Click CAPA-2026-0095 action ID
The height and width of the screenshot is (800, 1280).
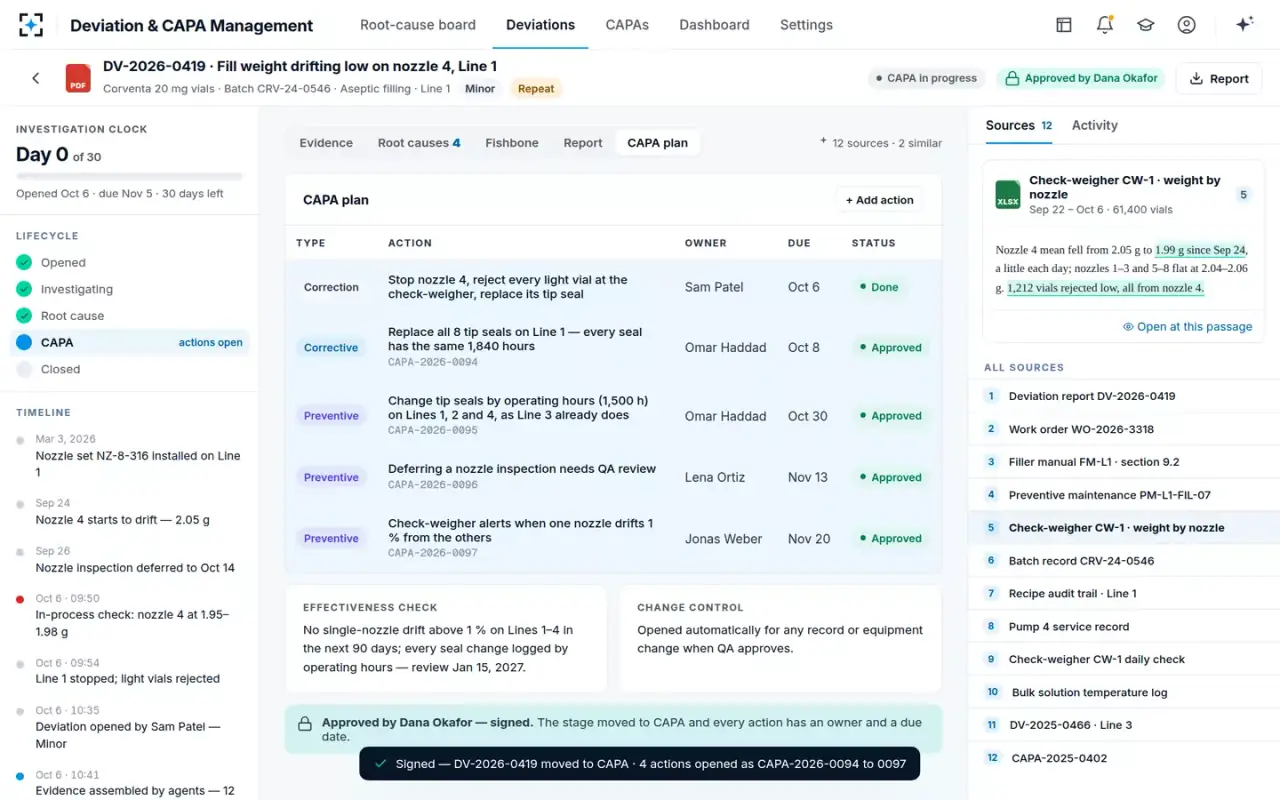coord(433,431)
